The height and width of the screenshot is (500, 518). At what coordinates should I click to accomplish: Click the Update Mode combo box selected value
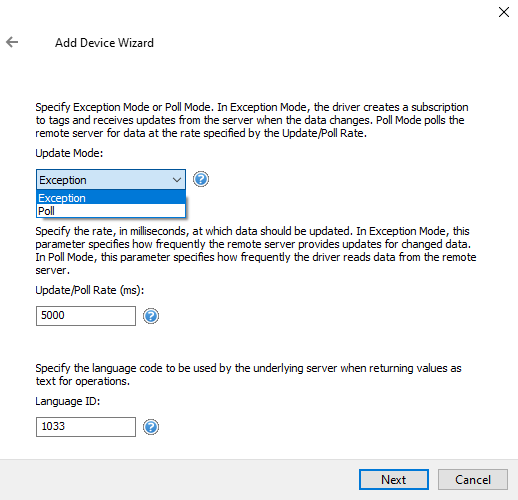pyautogui.click(x=111, y=180)
